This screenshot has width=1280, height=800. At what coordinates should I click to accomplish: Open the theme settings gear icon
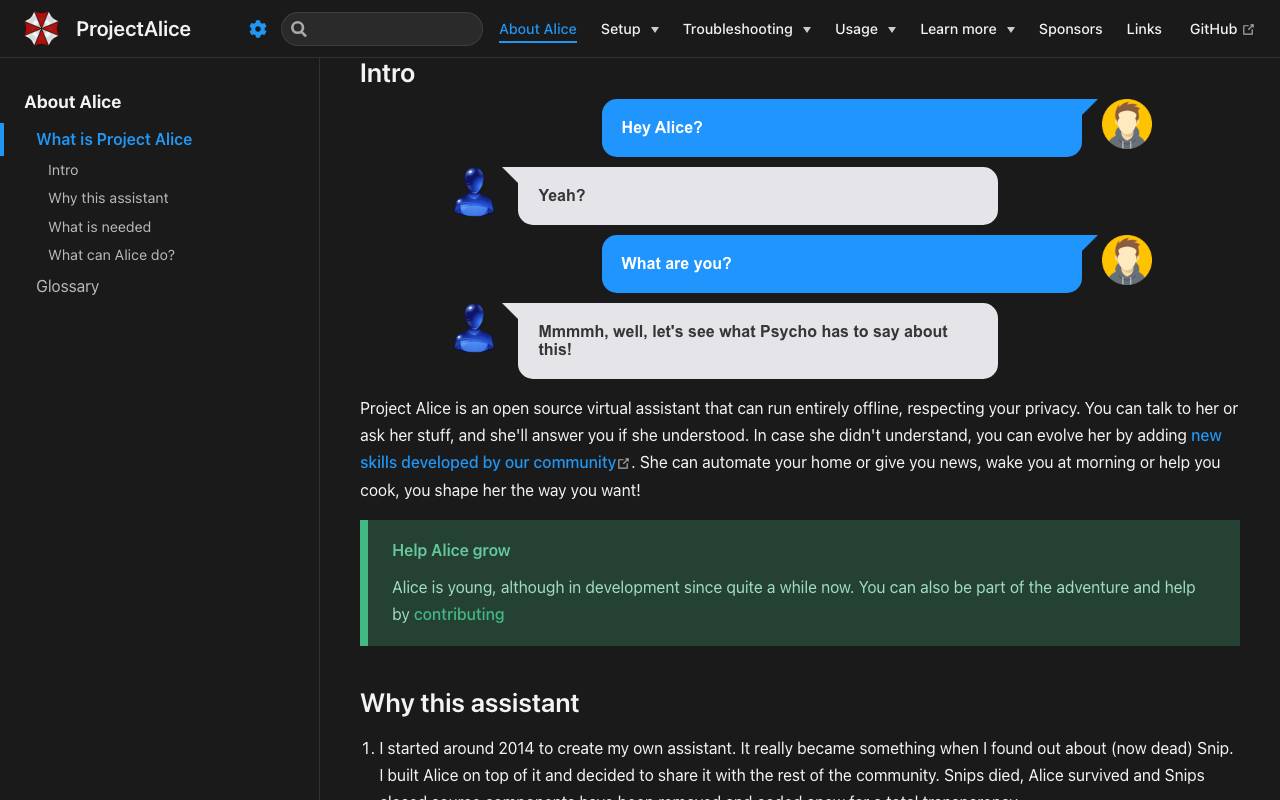[258, 29]
